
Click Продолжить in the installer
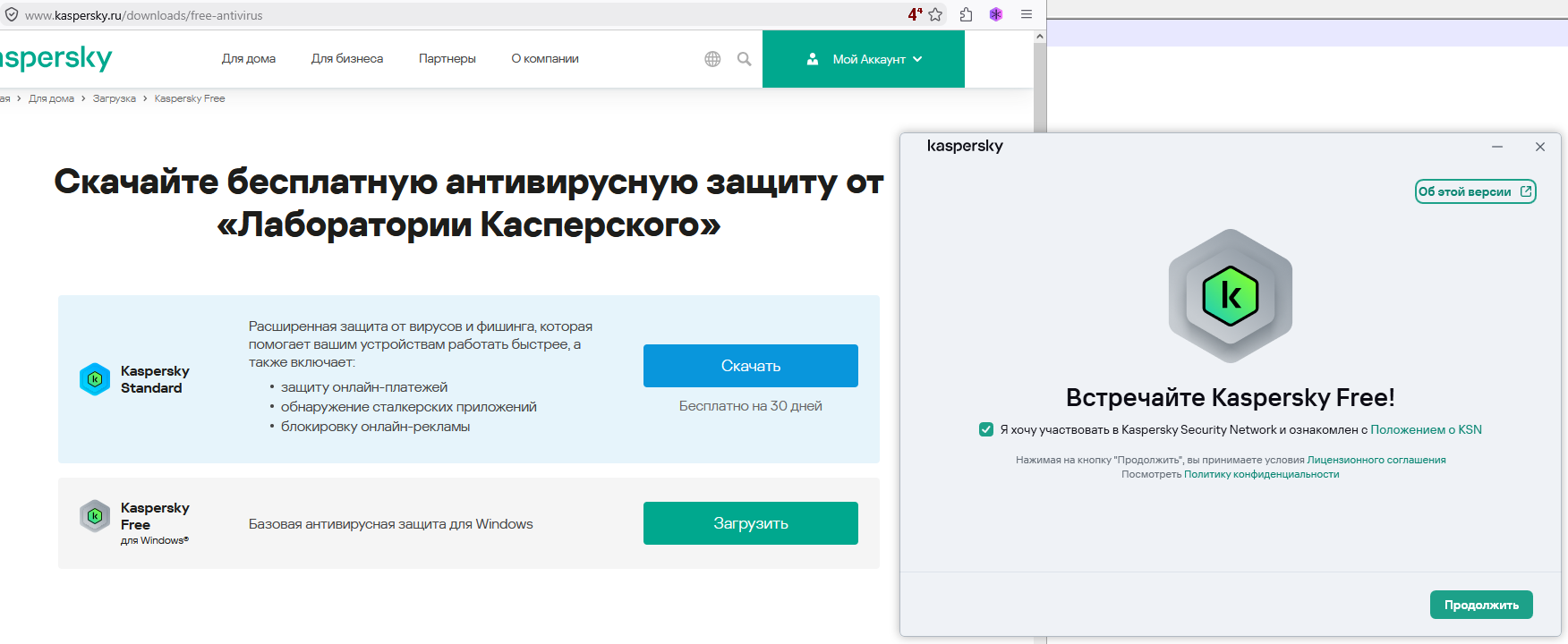click(x=1481, y=605)
